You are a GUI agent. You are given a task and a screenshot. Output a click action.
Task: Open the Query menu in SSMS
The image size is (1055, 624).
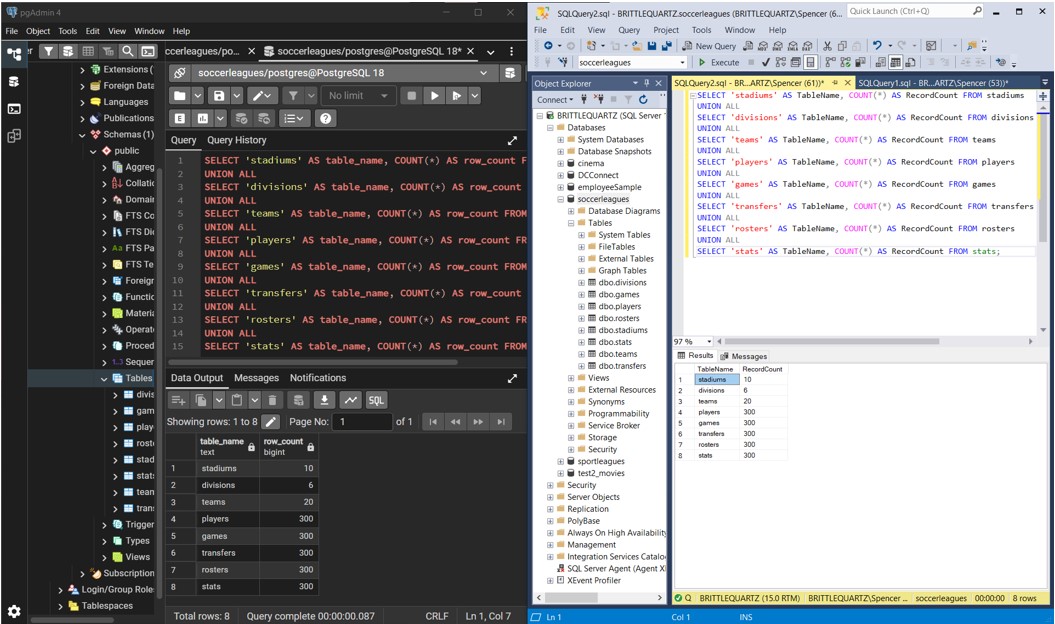pos(628,30)
